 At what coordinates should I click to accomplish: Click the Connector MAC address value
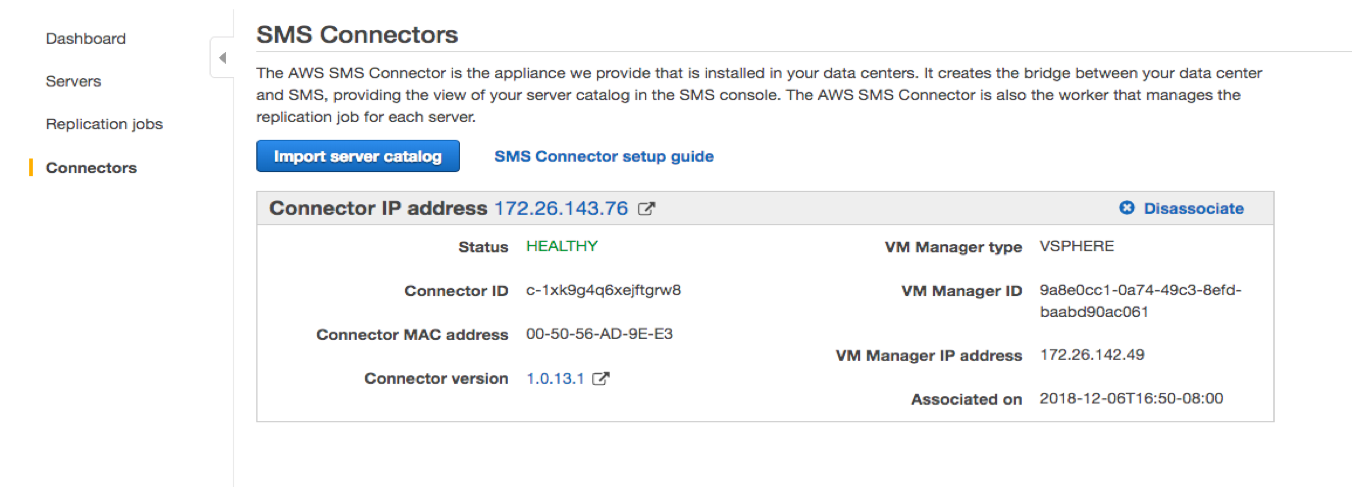click(599, 334)
